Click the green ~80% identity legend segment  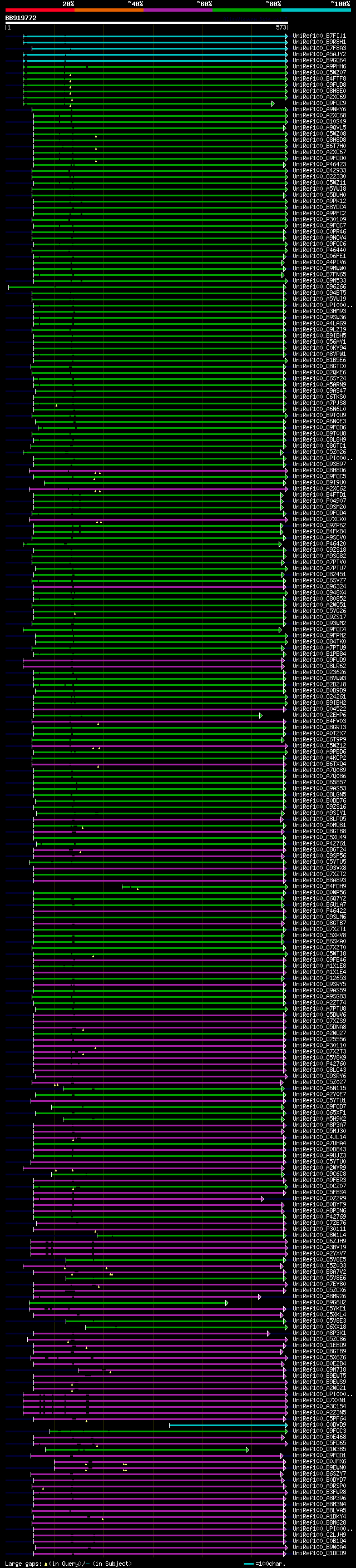pyautogui.click(x=247, y=11)
